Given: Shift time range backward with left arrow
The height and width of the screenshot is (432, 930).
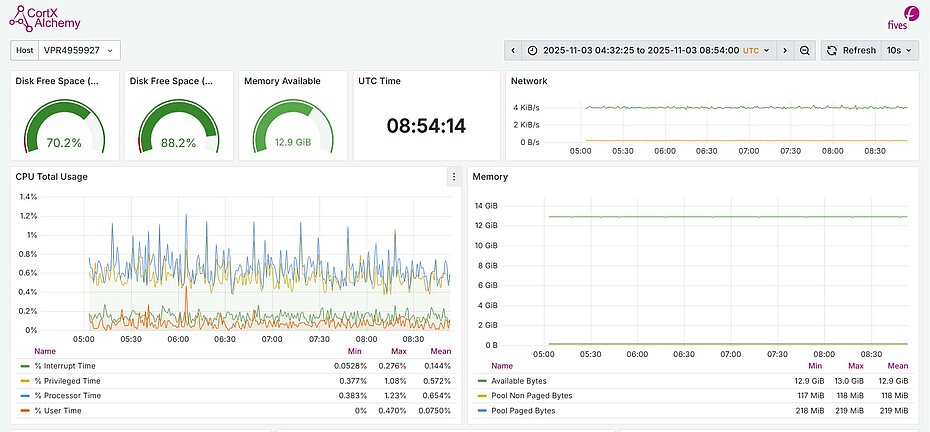Looking at the screenshot, I should coord(513,50).
